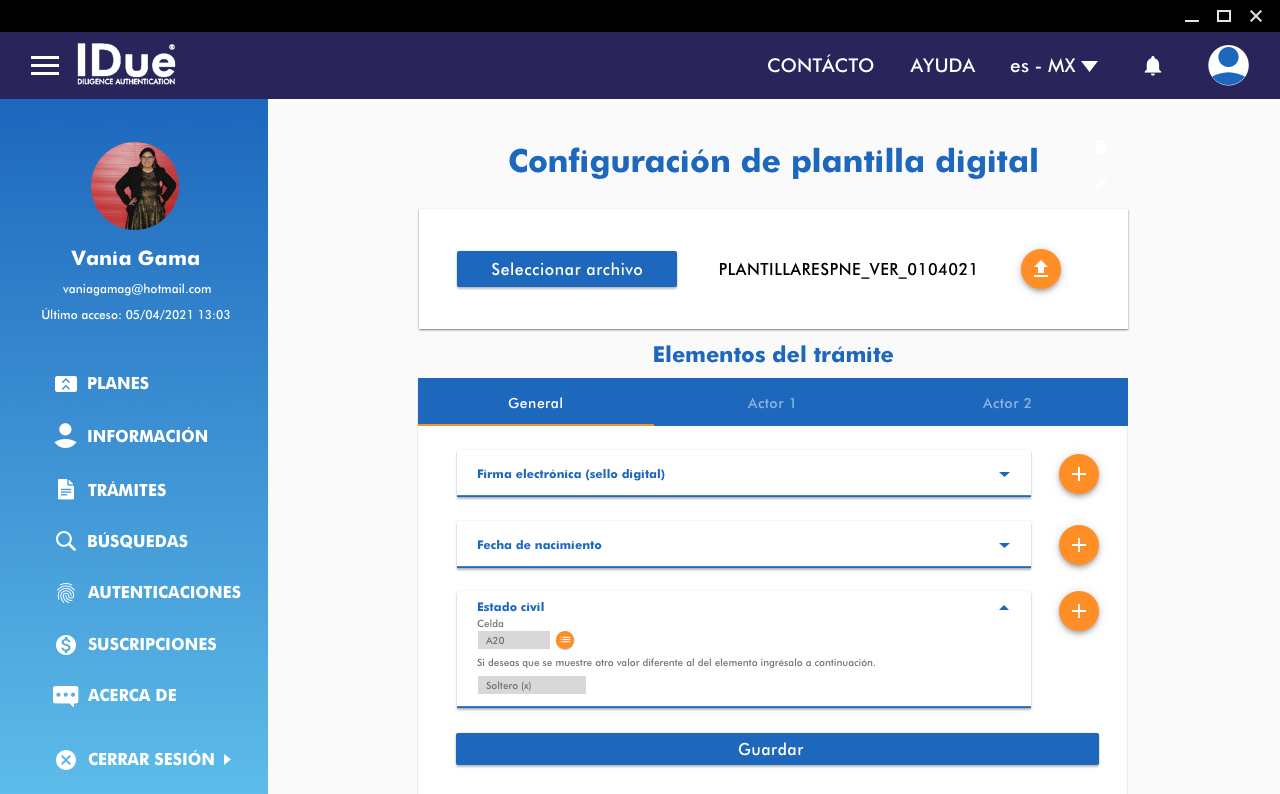This screenshot has width=1280, height=794.
Task: Collapse the Estado civil section
Action: (x=1004, y=607)
